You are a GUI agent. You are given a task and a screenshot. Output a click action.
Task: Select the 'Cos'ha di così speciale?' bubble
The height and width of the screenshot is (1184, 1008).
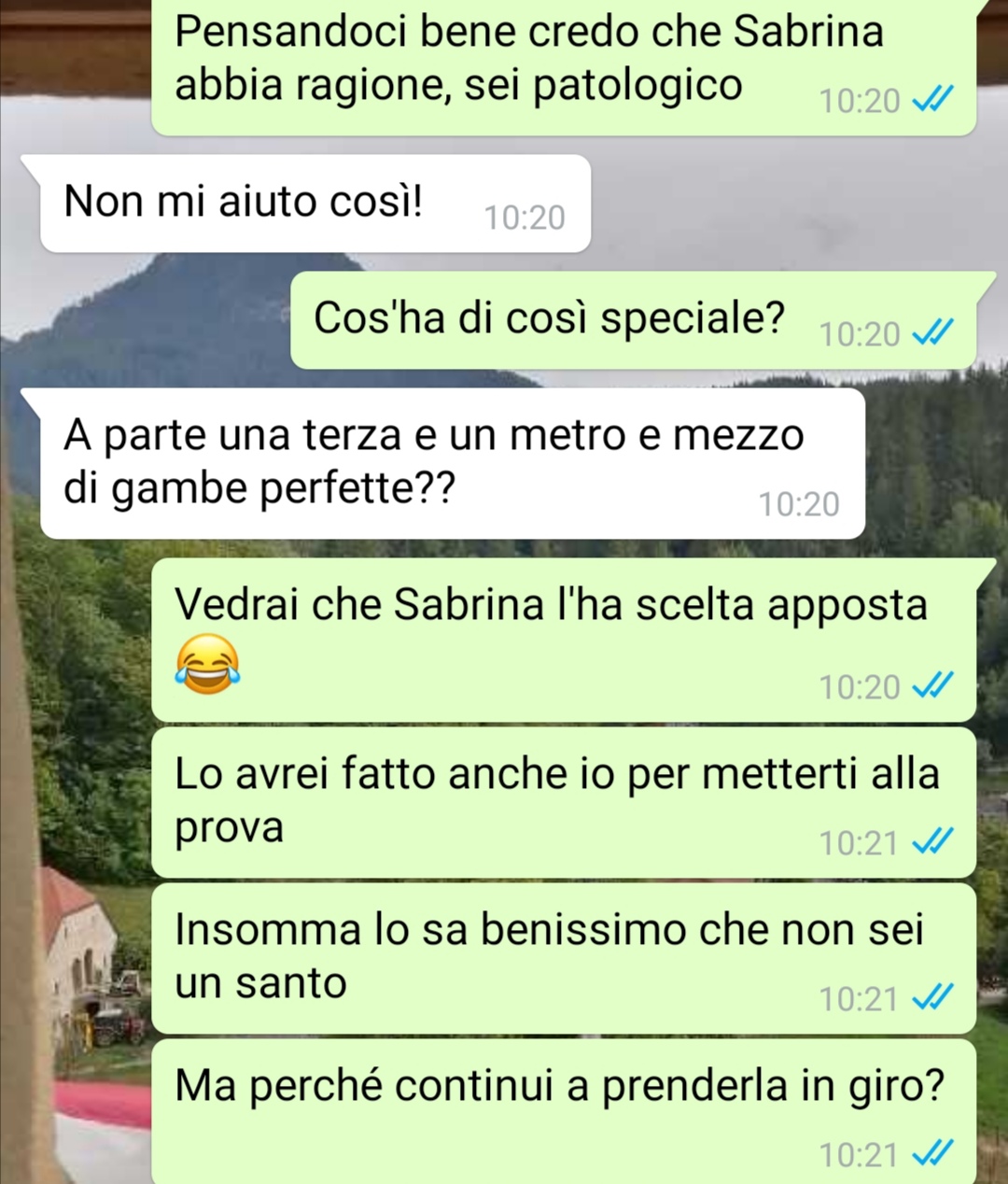click(633, 320)
